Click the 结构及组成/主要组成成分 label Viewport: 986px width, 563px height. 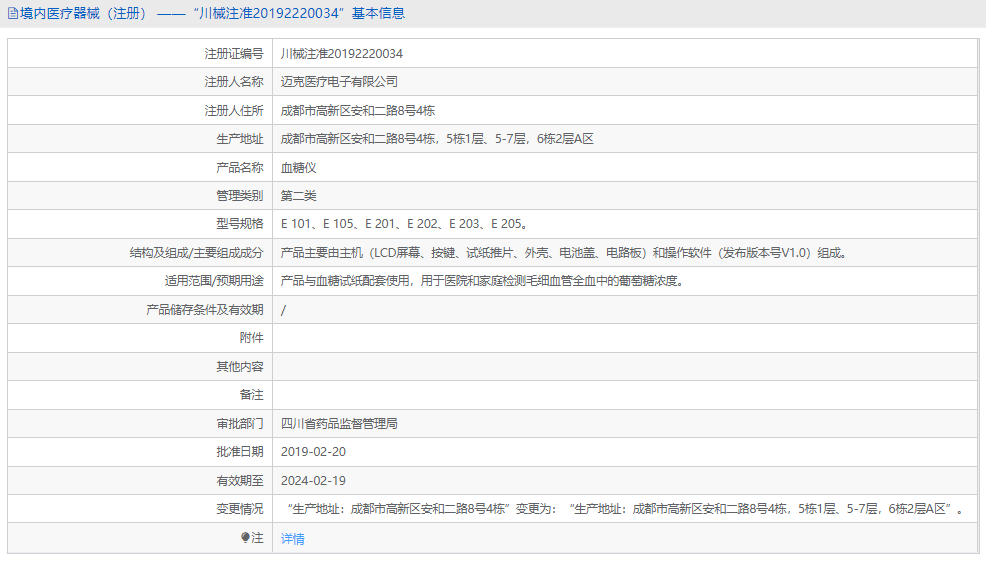pos(197,253)
